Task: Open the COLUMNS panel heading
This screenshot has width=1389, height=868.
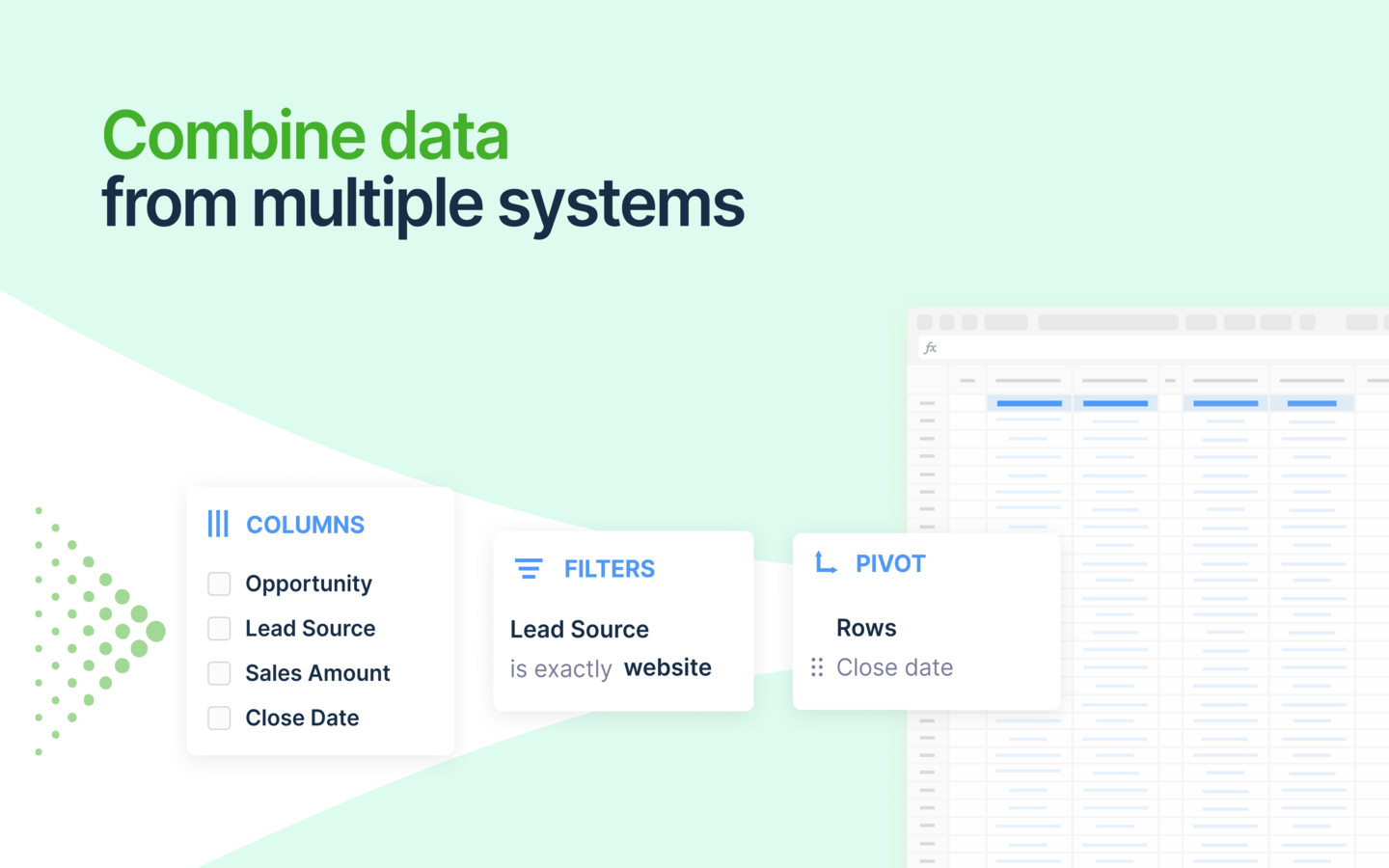Action: [x=305, y=525]
